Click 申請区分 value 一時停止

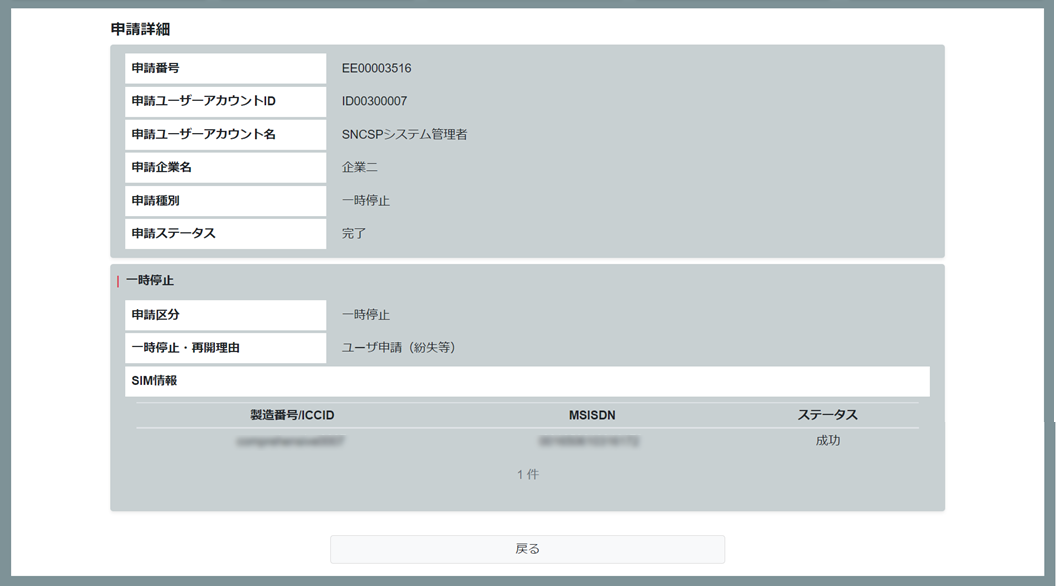click(x=366, y=315)
